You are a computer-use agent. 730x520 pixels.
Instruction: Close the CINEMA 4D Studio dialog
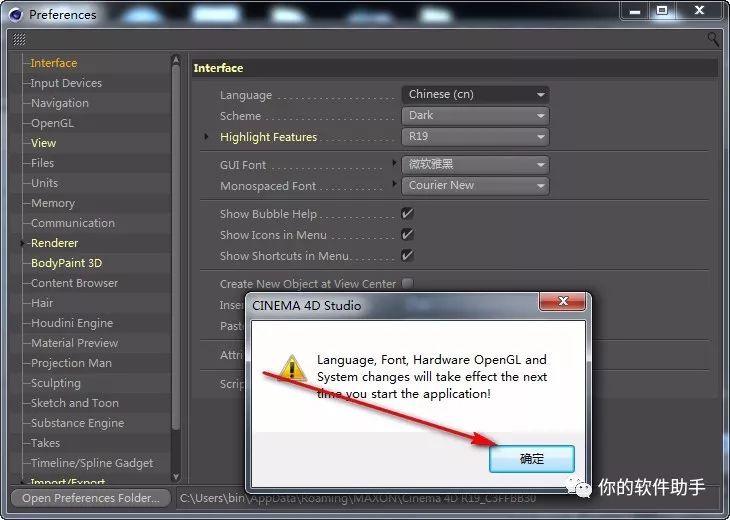pyautogui.click(x=562, y=301)
